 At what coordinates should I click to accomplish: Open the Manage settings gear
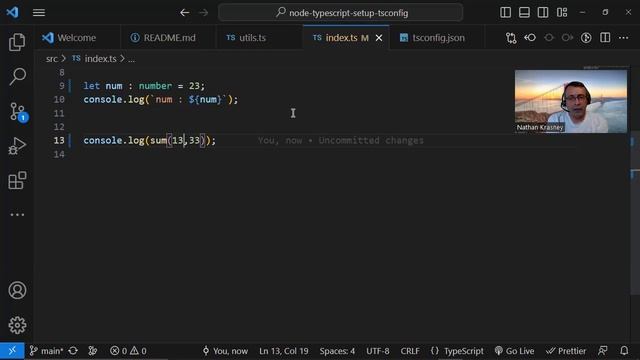click(17, 325)
